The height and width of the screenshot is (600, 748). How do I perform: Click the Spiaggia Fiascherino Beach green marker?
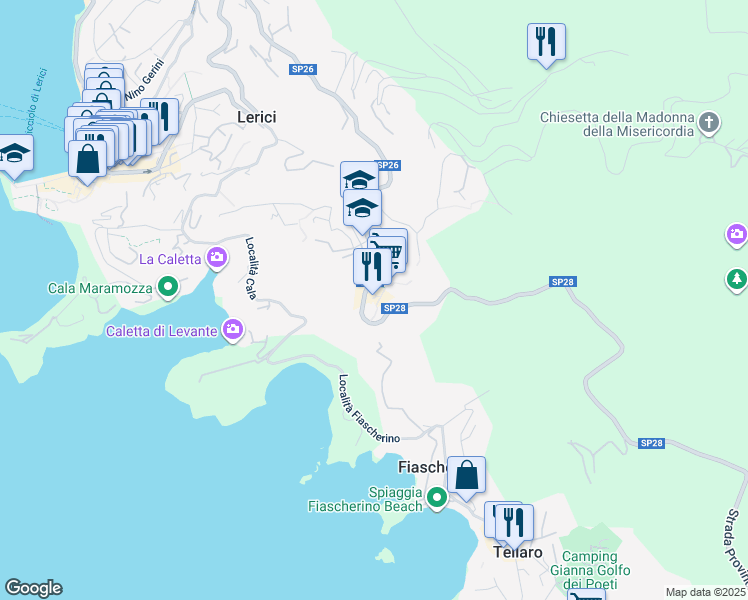(436, 497)
